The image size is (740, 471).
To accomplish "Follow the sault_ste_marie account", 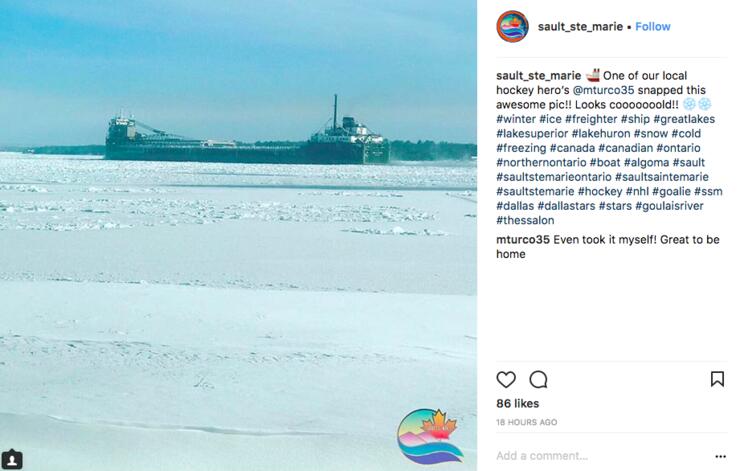I will [653, 26].
